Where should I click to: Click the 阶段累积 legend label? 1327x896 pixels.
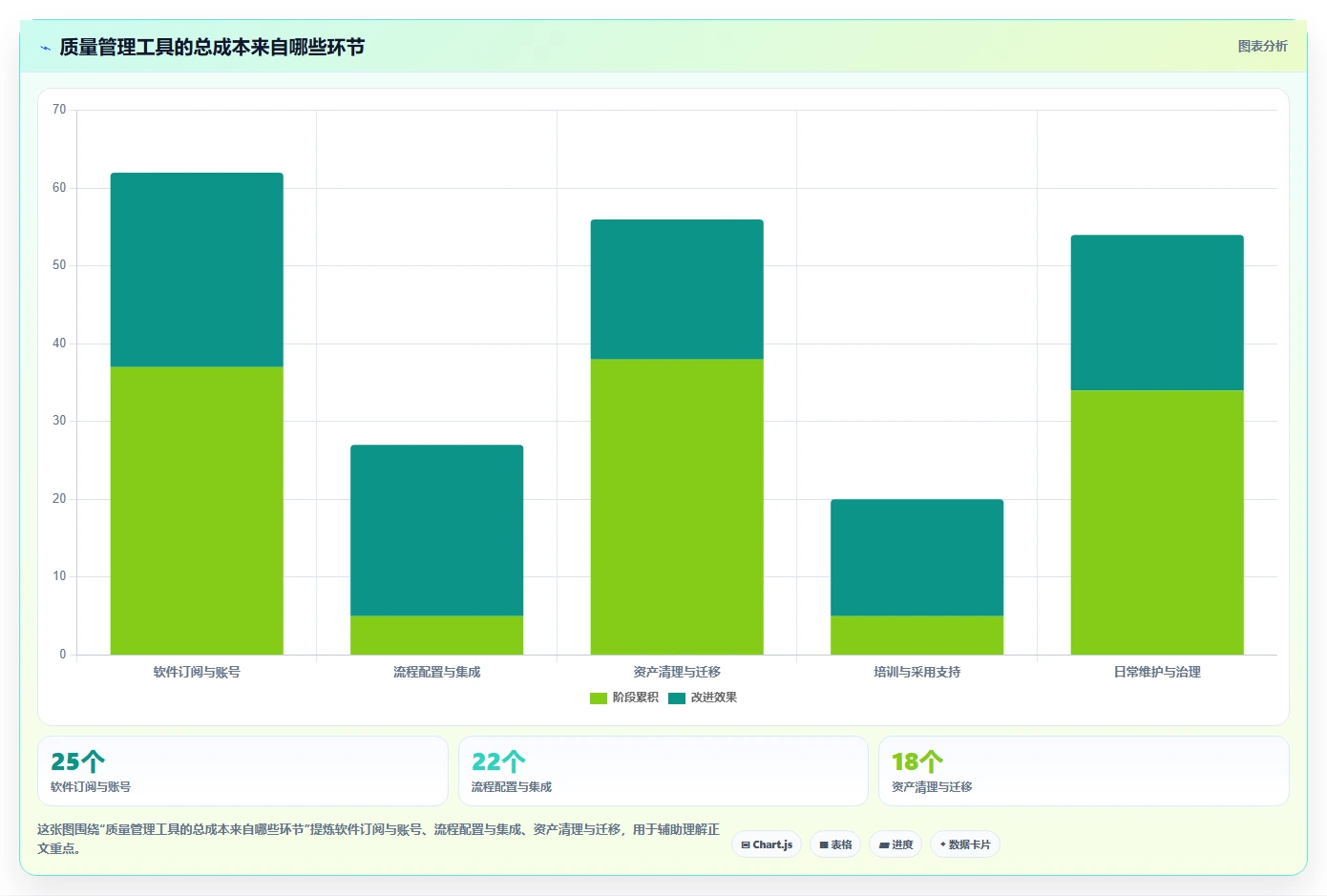click(636, 698)
